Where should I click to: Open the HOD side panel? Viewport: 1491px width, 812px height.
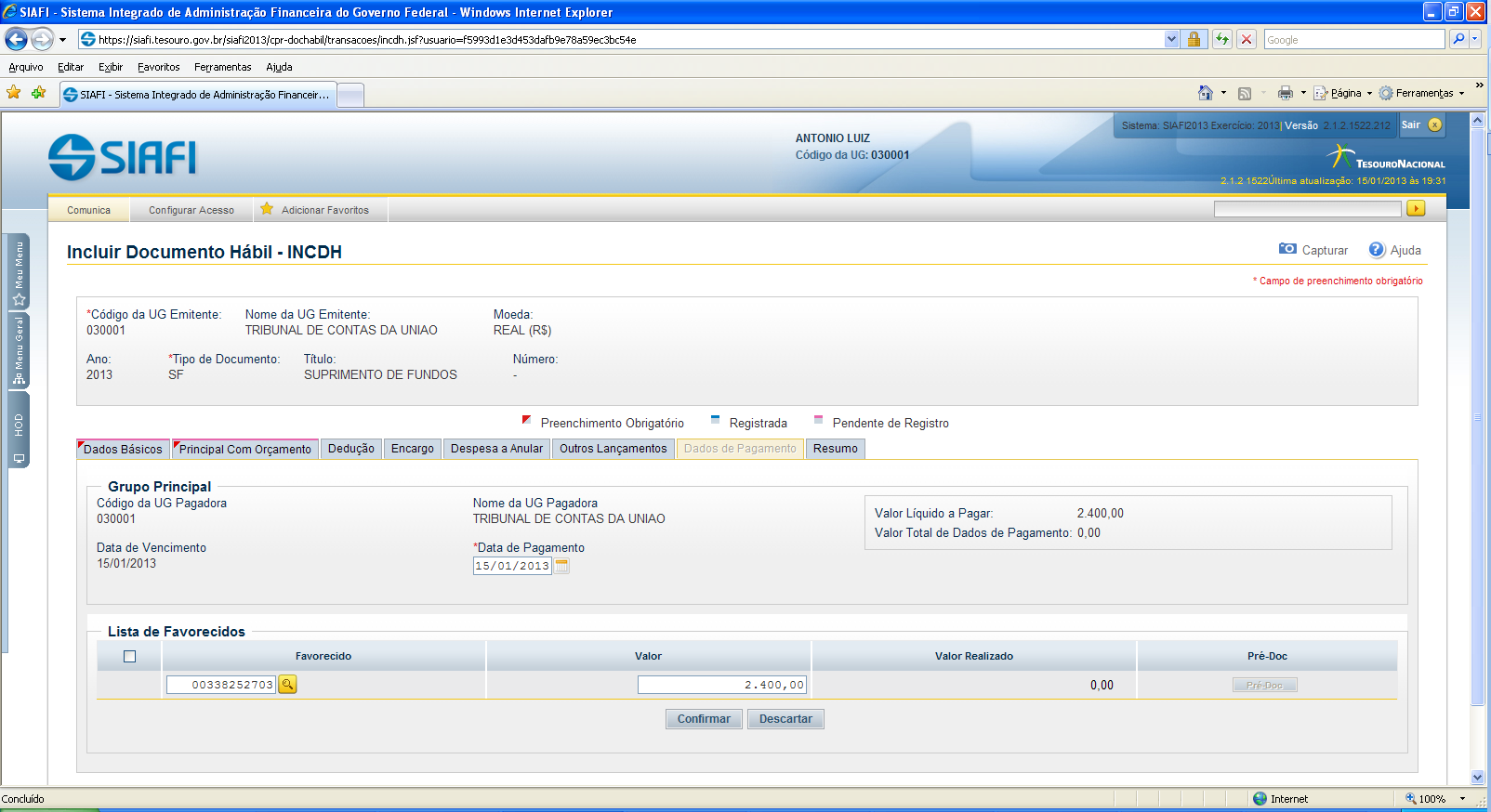pos(19,430)
